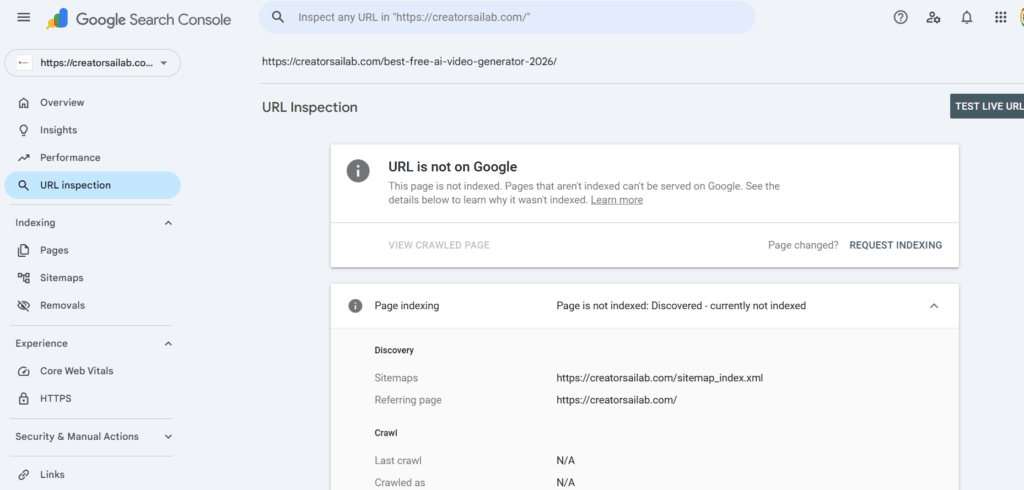
Task: Click the inspected URL text above URL Inspection
Action: pos(409,62)
